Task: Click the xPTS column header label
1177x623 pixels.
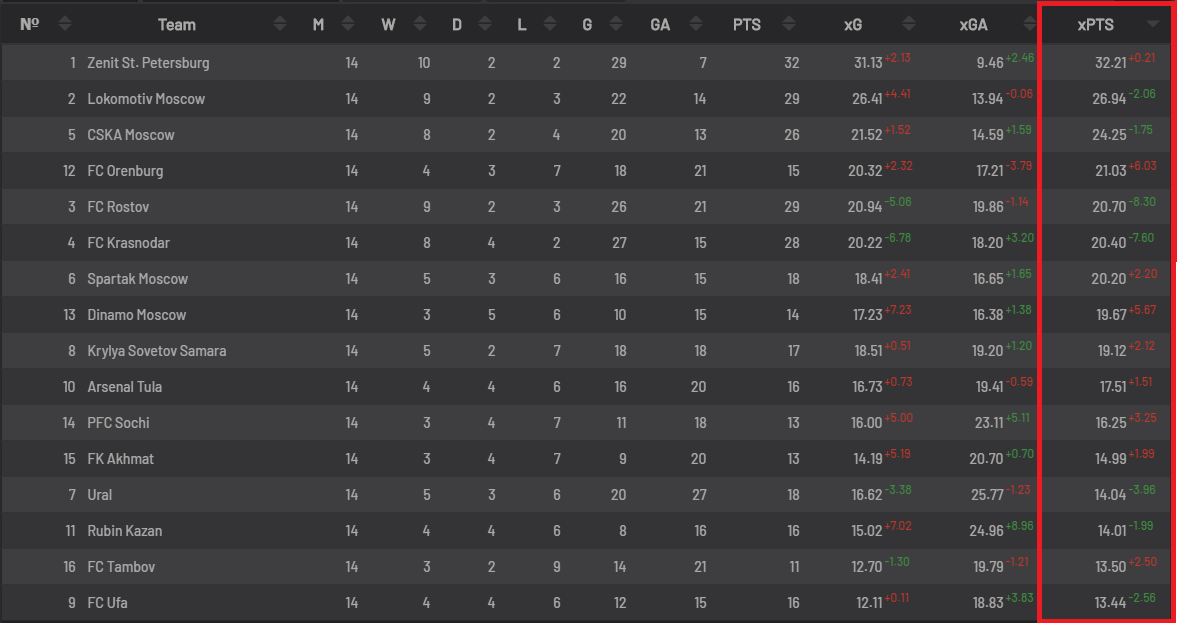Action: pos(1096,25)
